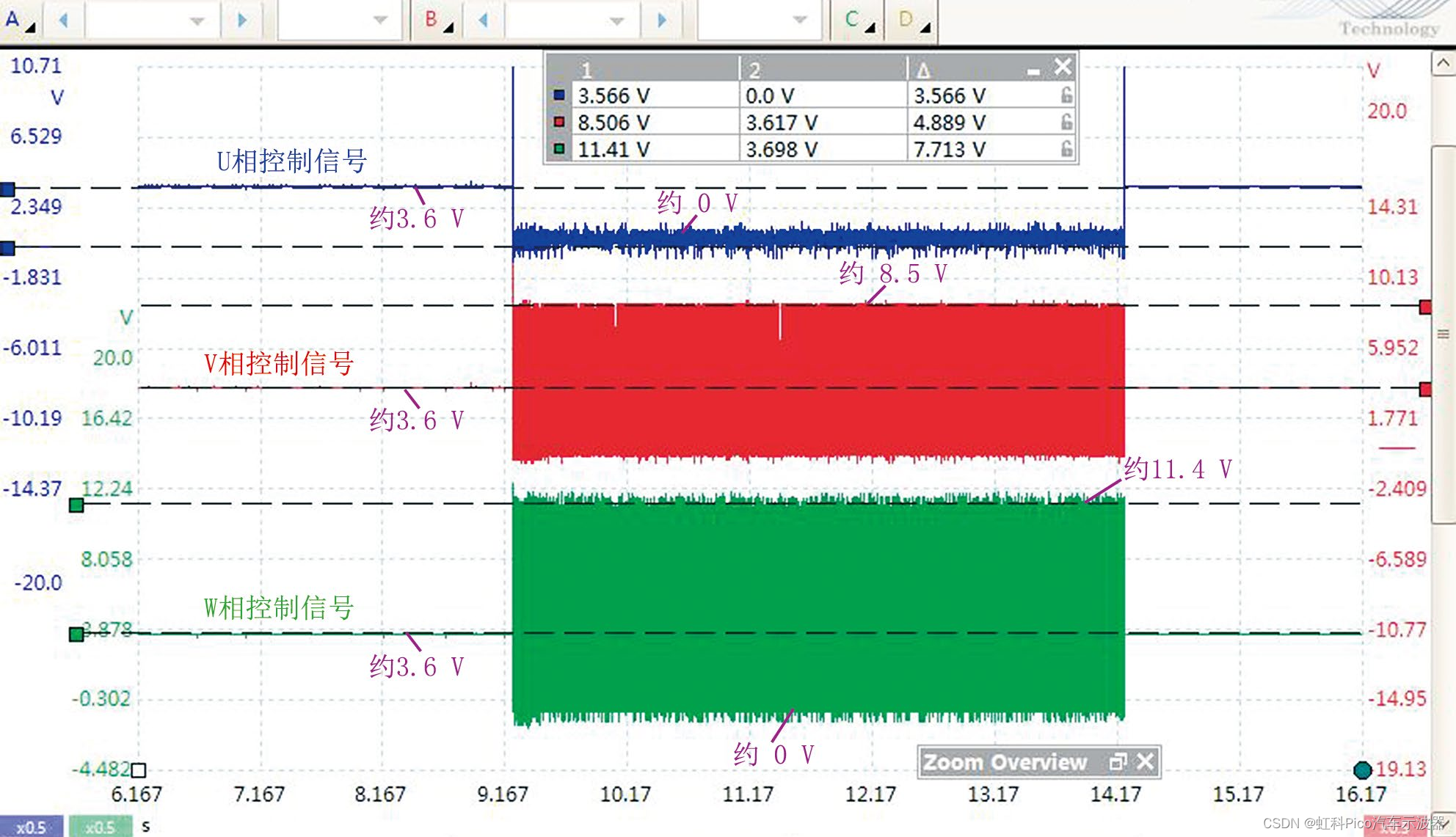The image size is (1456, 837).
Task: Minimize the ruler legend panel
Action: (x=1033, y=70)
